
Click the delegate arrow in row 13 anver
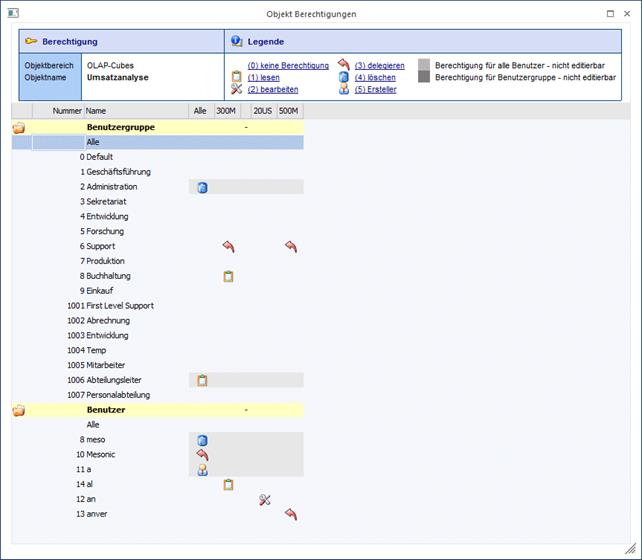pos(291,514)
